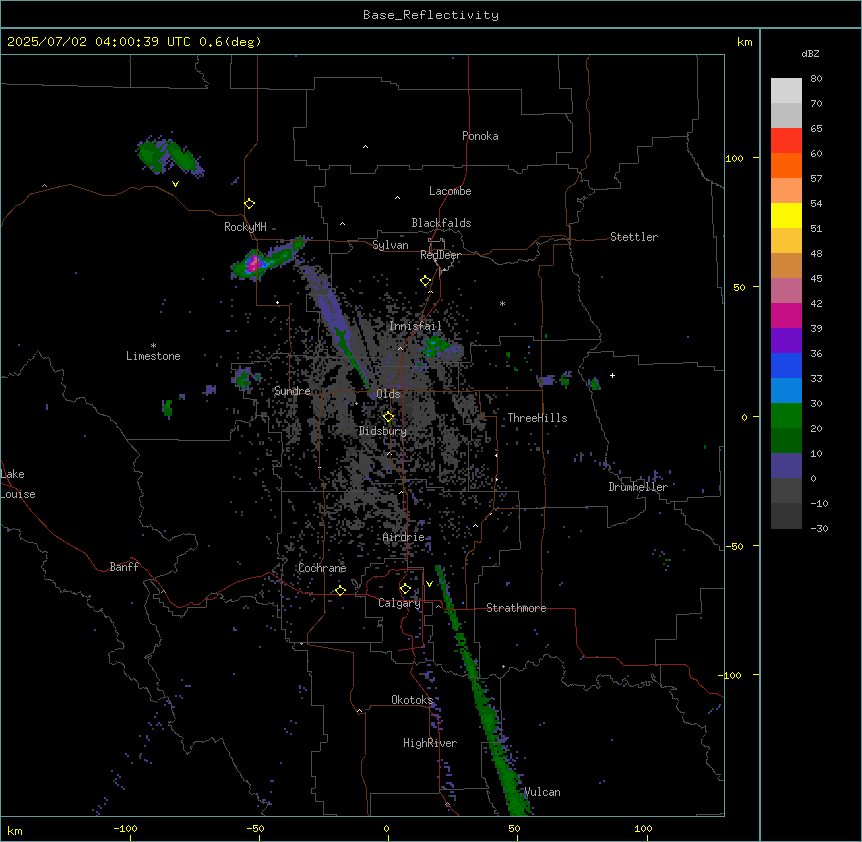
Task: Click the Vulcan label
Action: click(x=542, y=792)
